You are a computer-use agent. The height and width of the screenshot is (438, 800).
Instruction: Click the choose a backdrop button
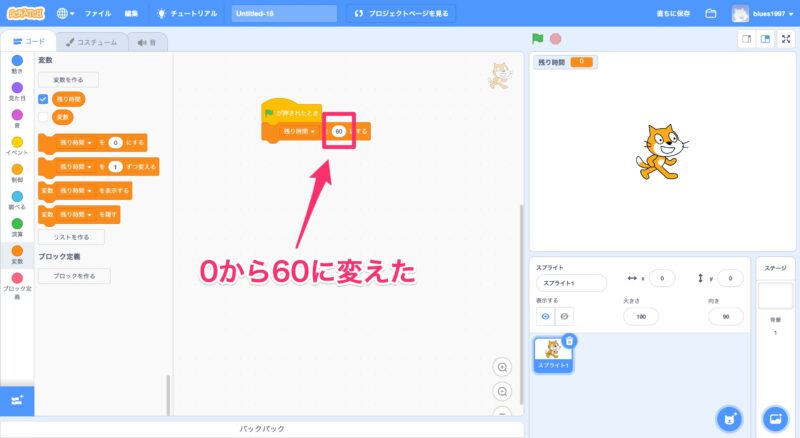(x=774, y=418)
